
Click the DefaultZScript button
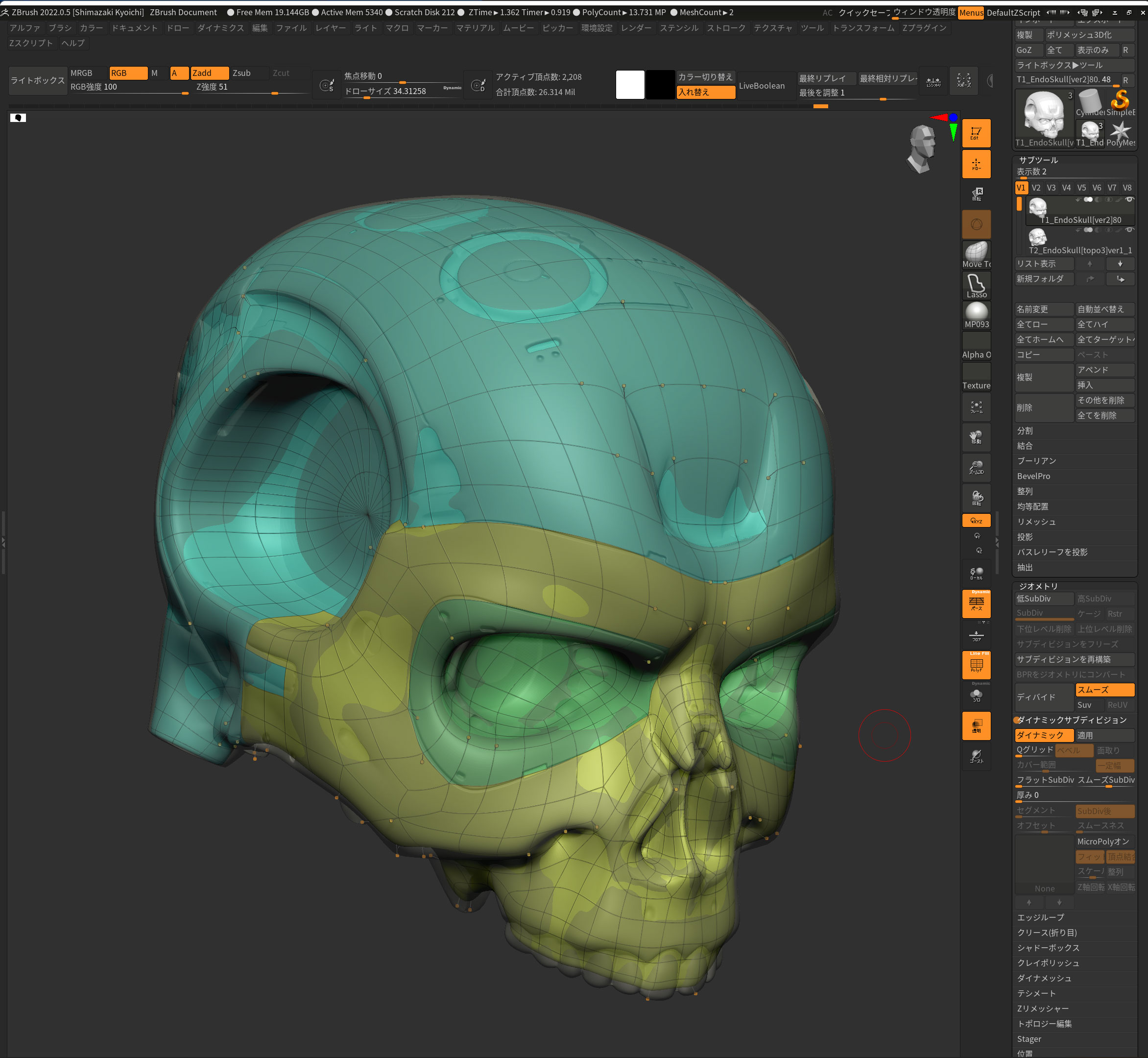[x=1013, y=13]
